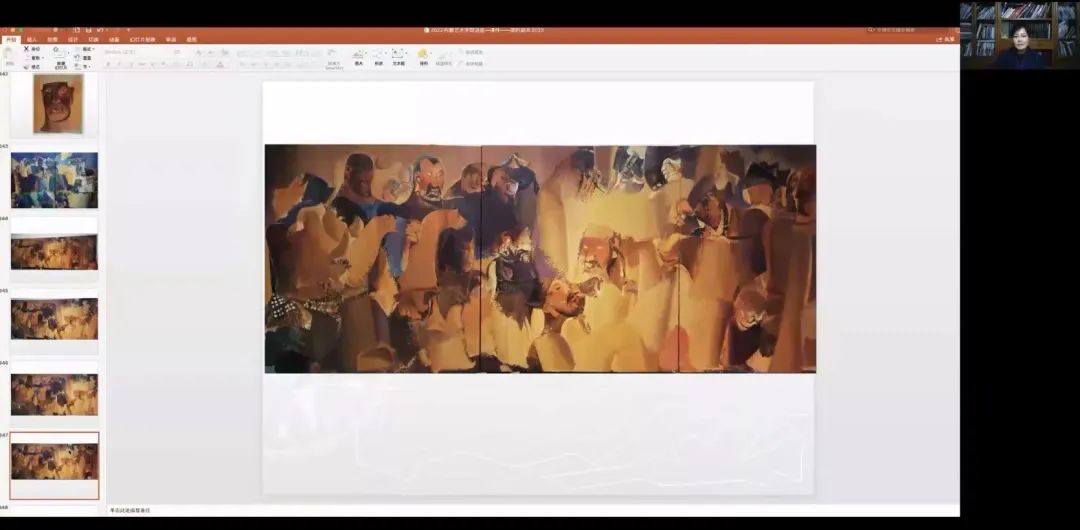Viewport: 1080px width, 530px height.
Task: Click the Paste clipboard icon
Action: pyautogui.click(x=9, y=55)
